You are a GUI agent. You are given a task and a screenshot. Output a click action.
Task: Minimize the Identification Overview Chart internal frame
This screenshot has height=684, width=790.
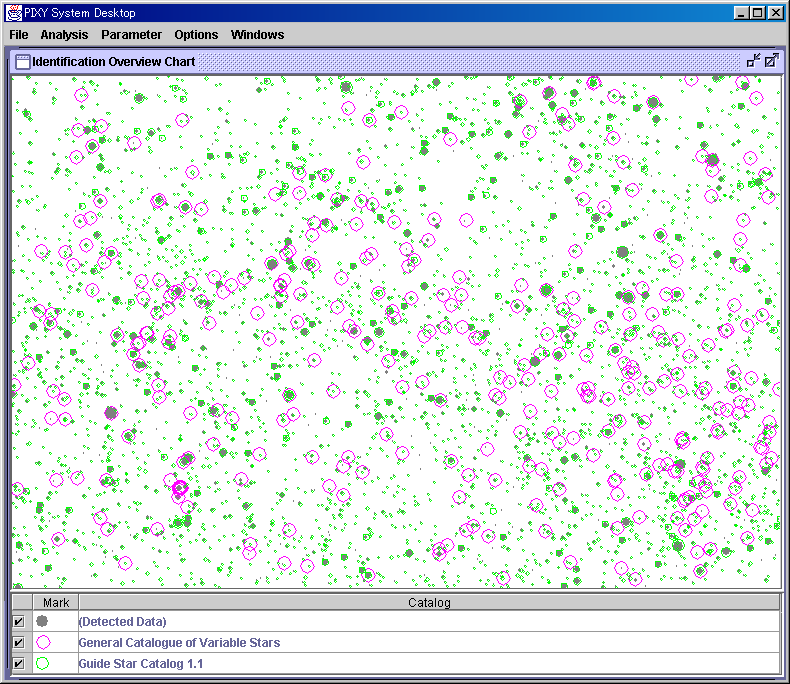click(753, 61)
